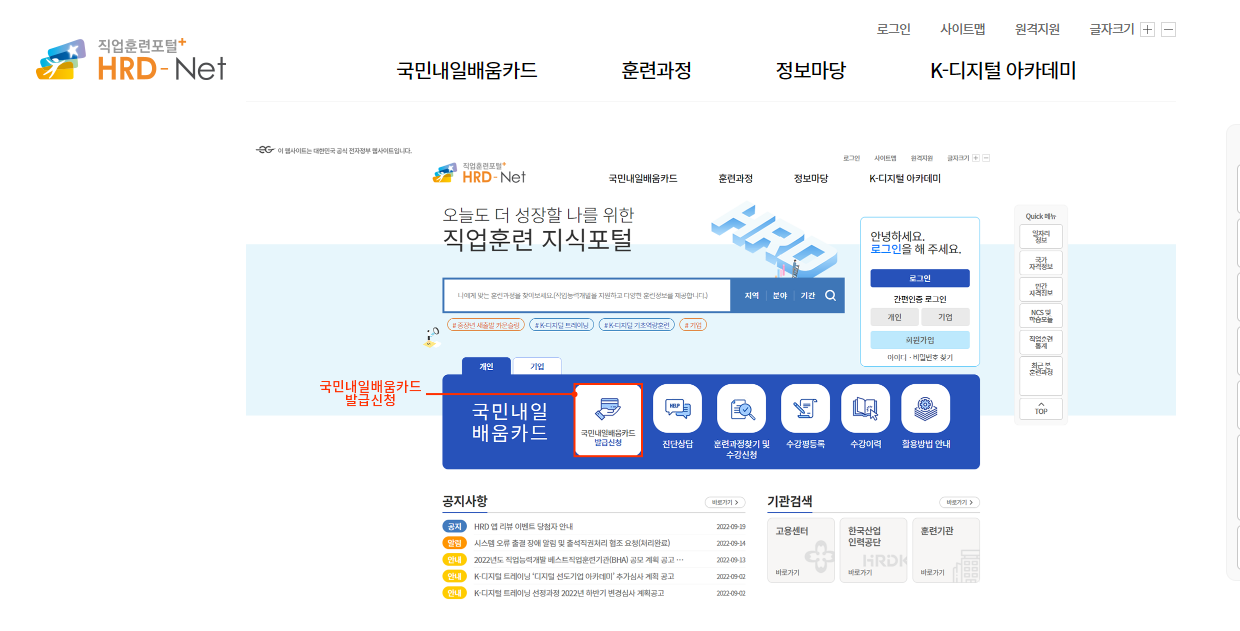
Task: Click the orange #기업 tag
Action: [693, 325]
